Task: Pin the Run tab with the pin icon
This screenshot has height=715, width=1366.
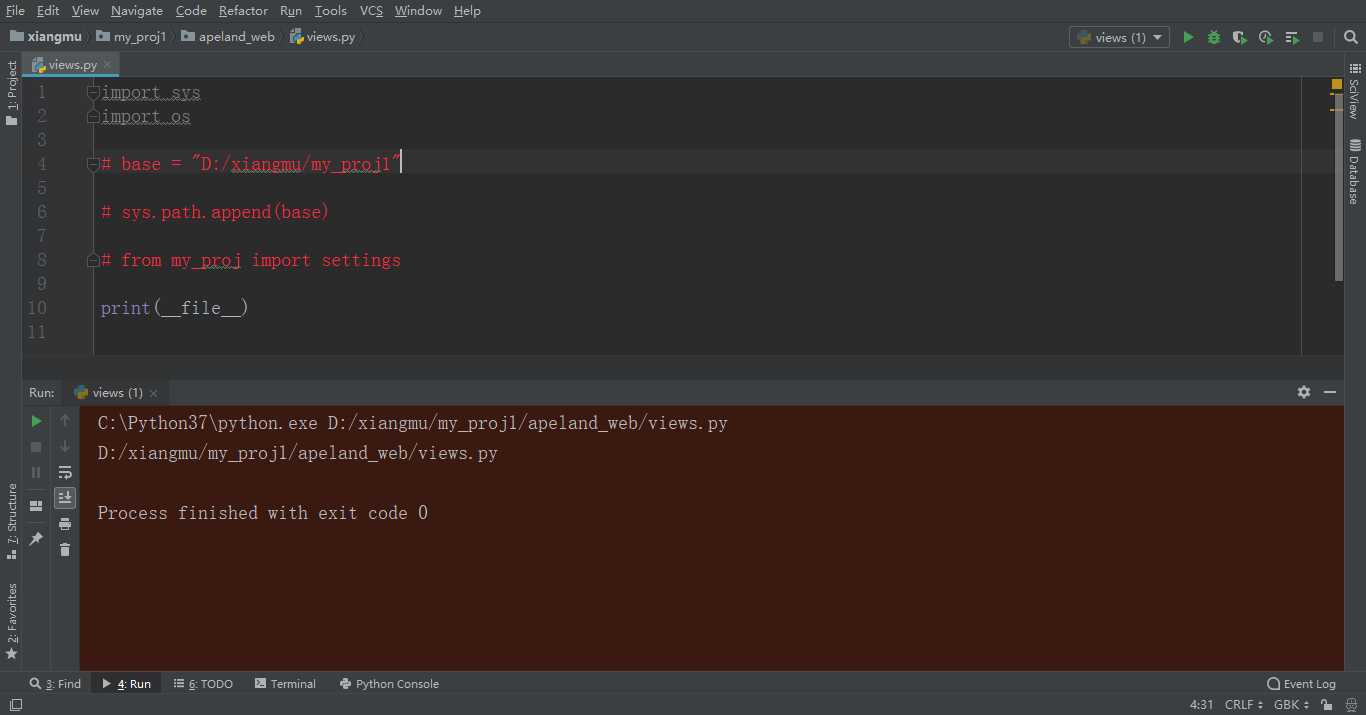Action: [x=37, y=539]
